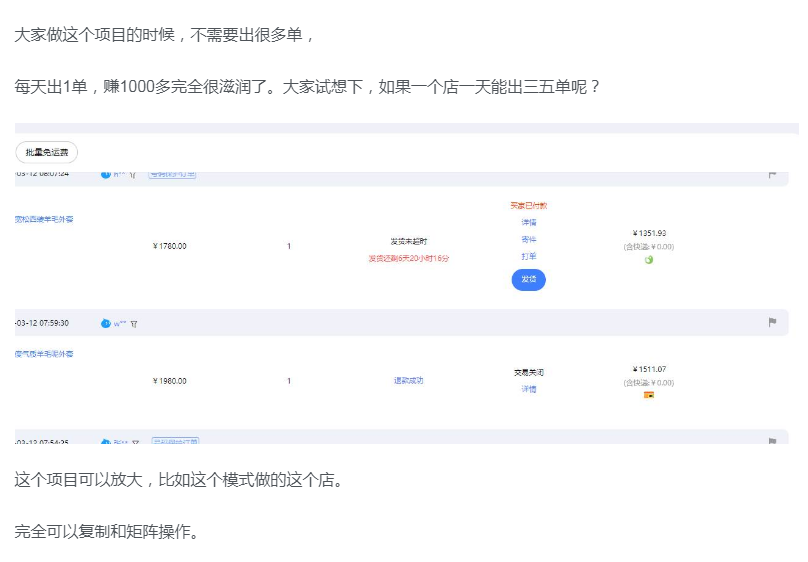Click quantity 1 in the ¥1780.00 row

tap(289, 246)
